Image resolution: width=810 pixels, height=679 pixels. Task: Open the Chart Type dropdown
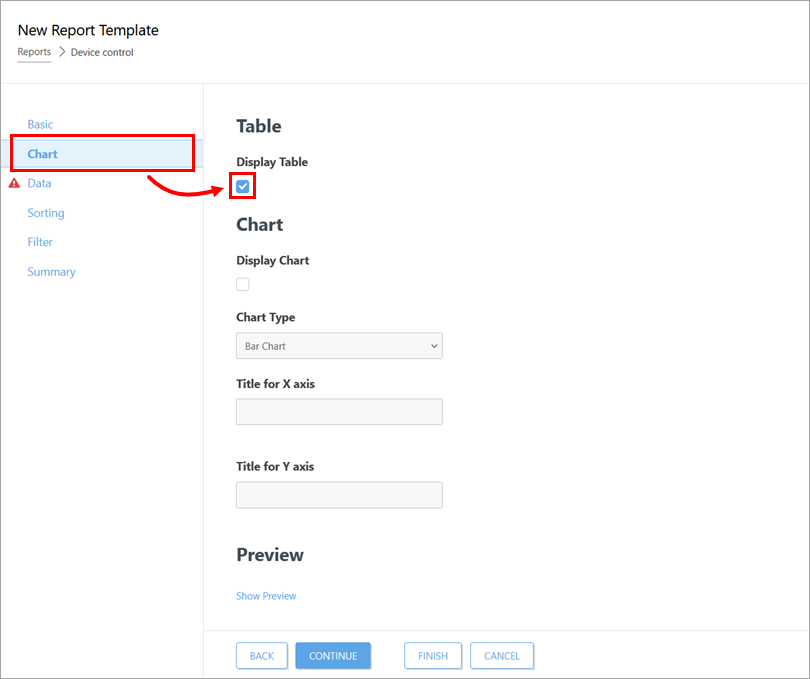click(338, 346)
